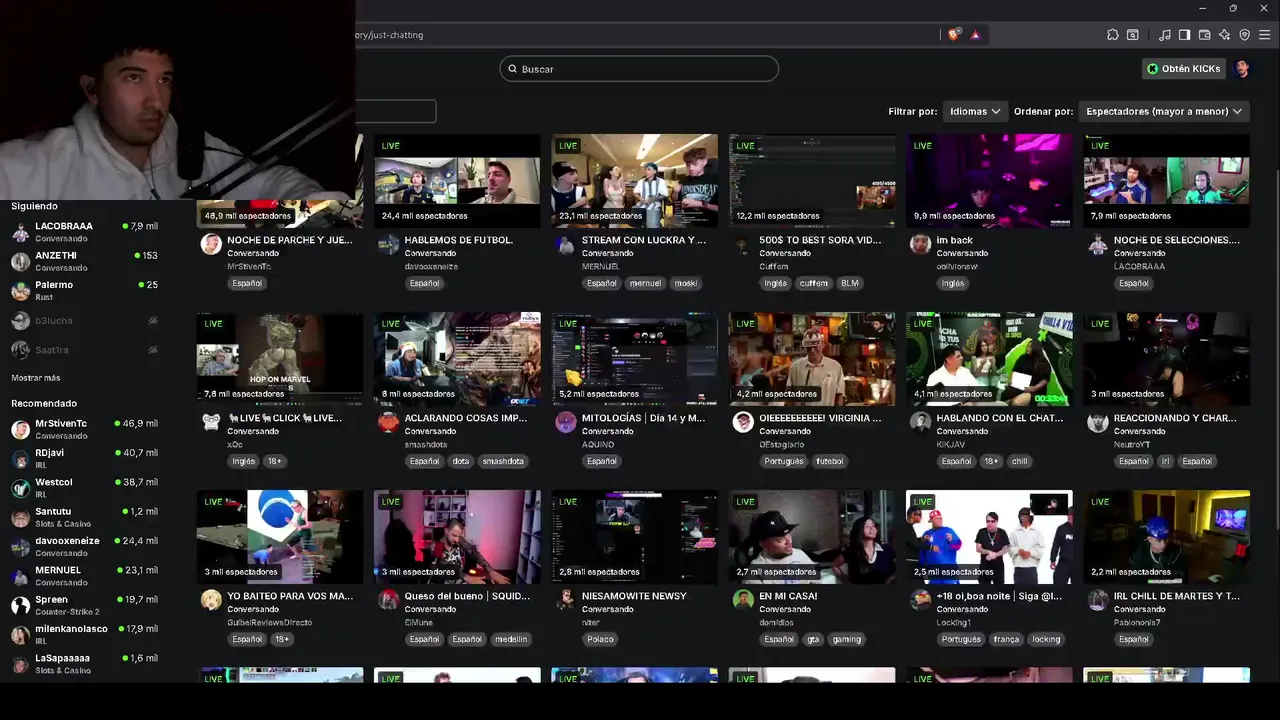This screenshot has height=720, width=1280.
Task: Click the davooxeneize avatar under HABLEMOS DE FUTBOL
Action: point(388,245)
